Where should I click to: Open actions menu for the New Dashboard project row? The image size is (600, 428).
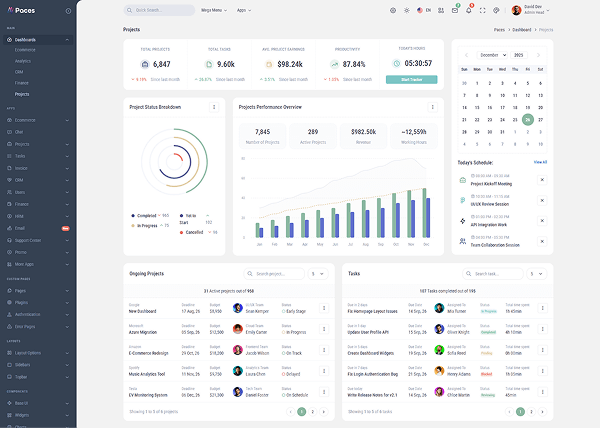(323, 310)
